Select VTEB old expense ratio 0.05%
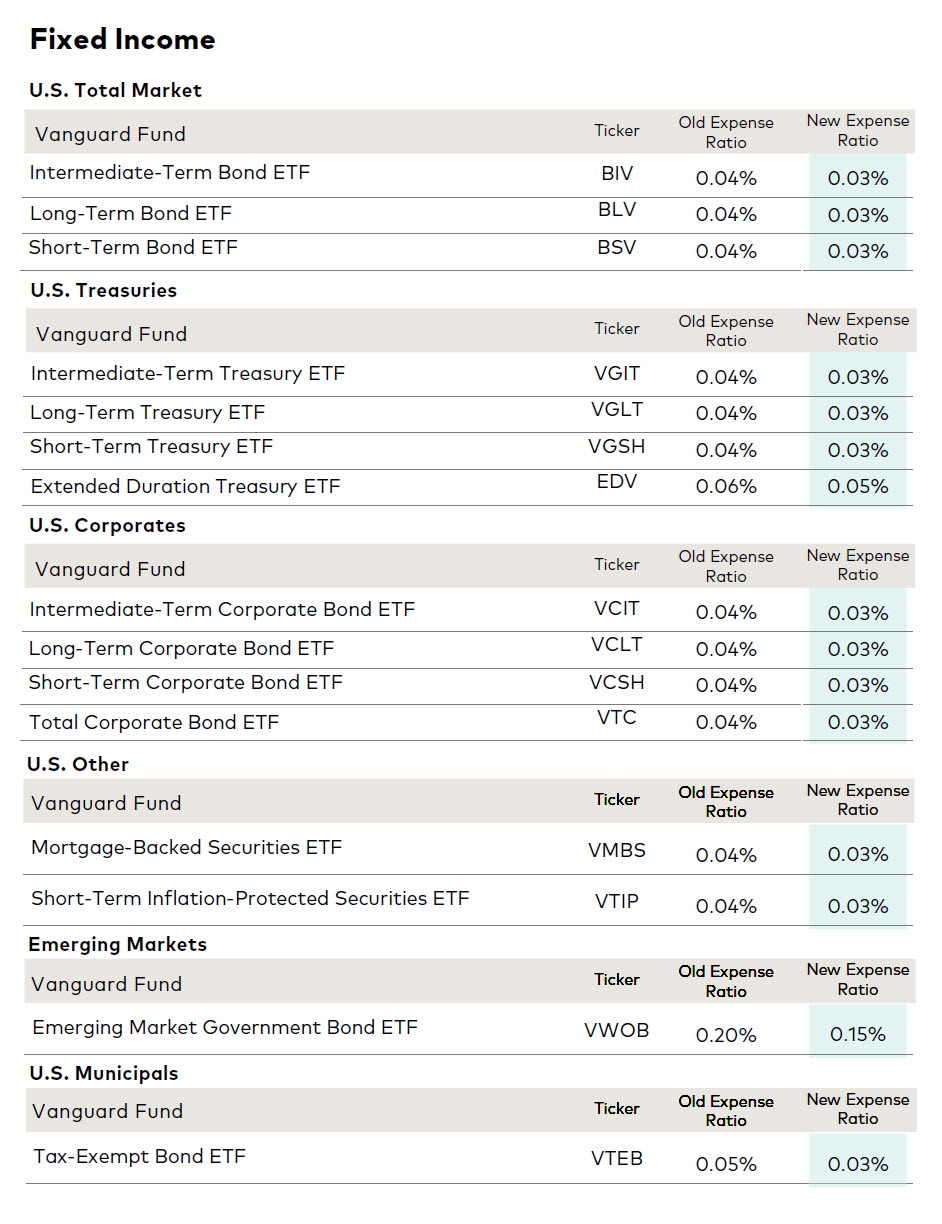942x1224 pixels. 726,1164
